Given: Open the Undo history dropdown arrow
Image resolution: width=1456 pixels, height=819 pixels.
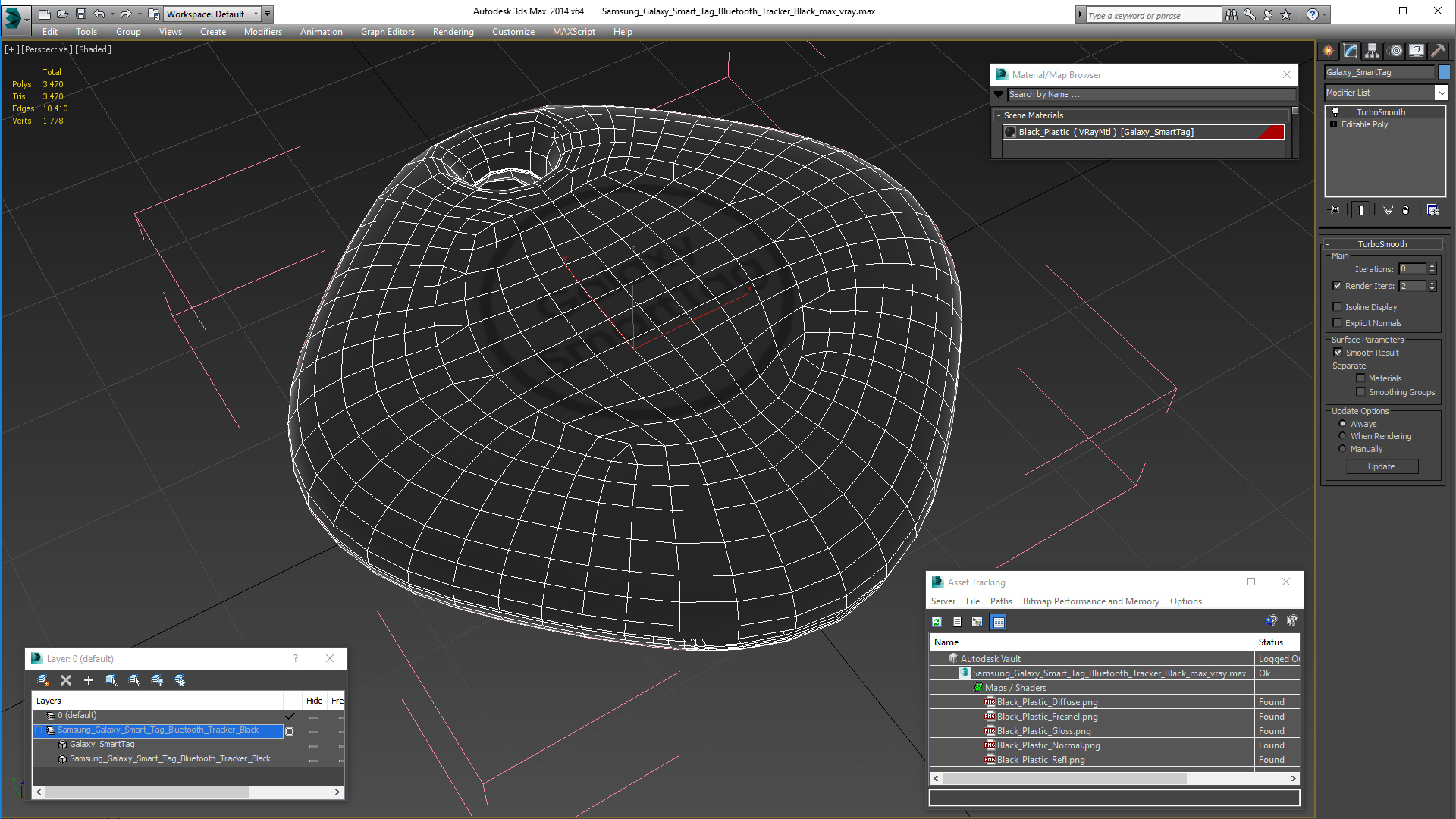Looking at the screenshot, I should point(112,14).
